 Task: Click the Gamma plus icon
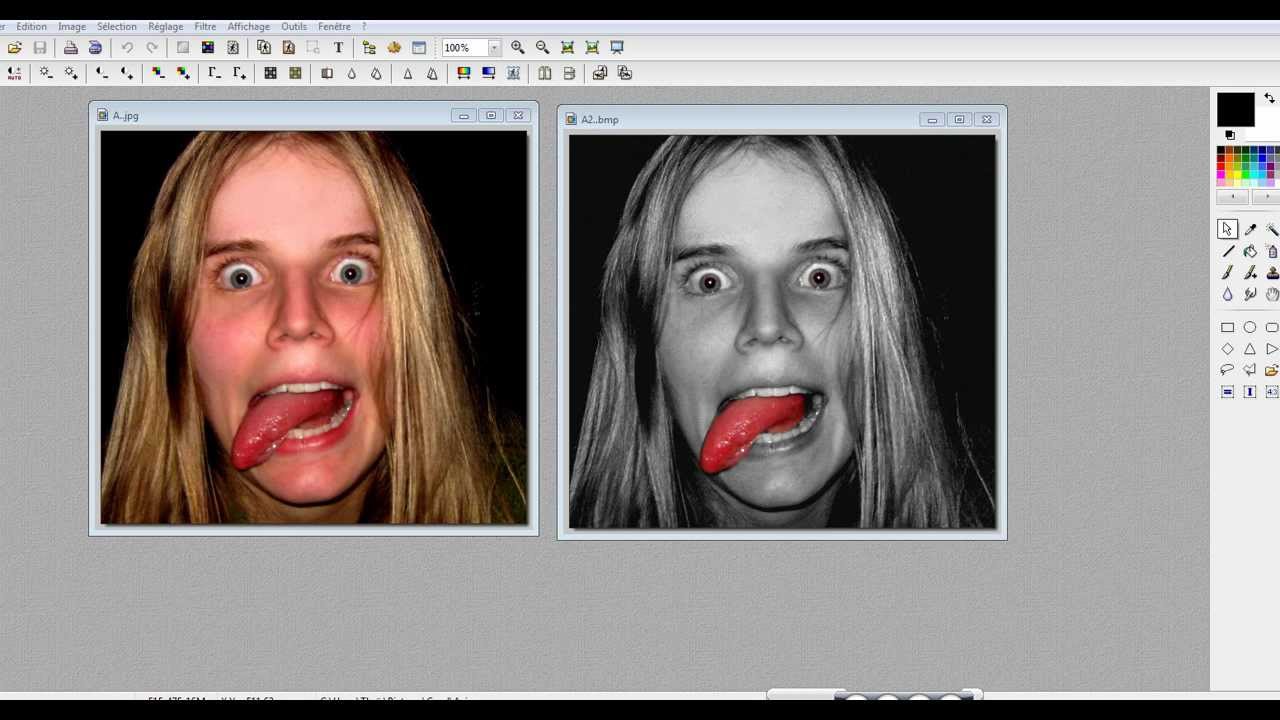coord(239,73)
